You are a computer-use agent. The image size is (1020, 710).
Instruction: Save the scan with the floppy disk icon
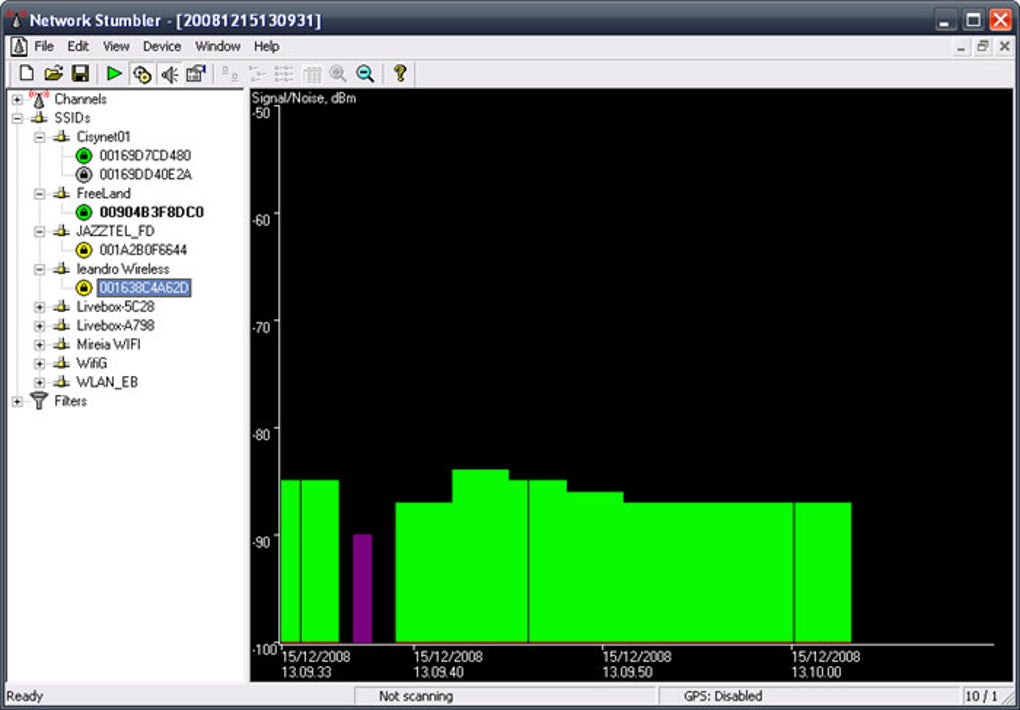point(81,74)
